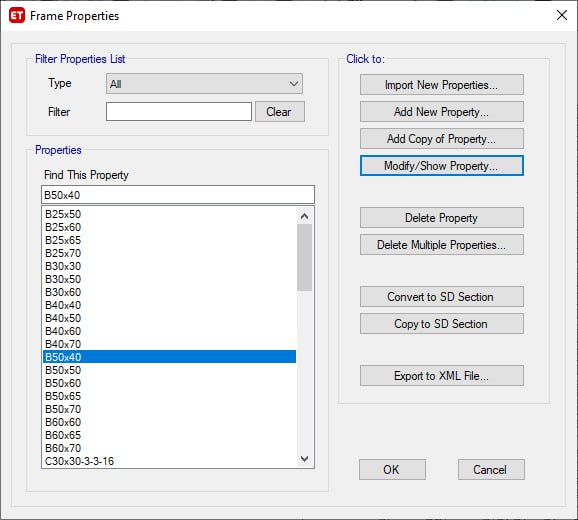The width and height of the screenshot is (578, 520).
Task: Click Convert to SD Section
Action: (x=442, y=297)
